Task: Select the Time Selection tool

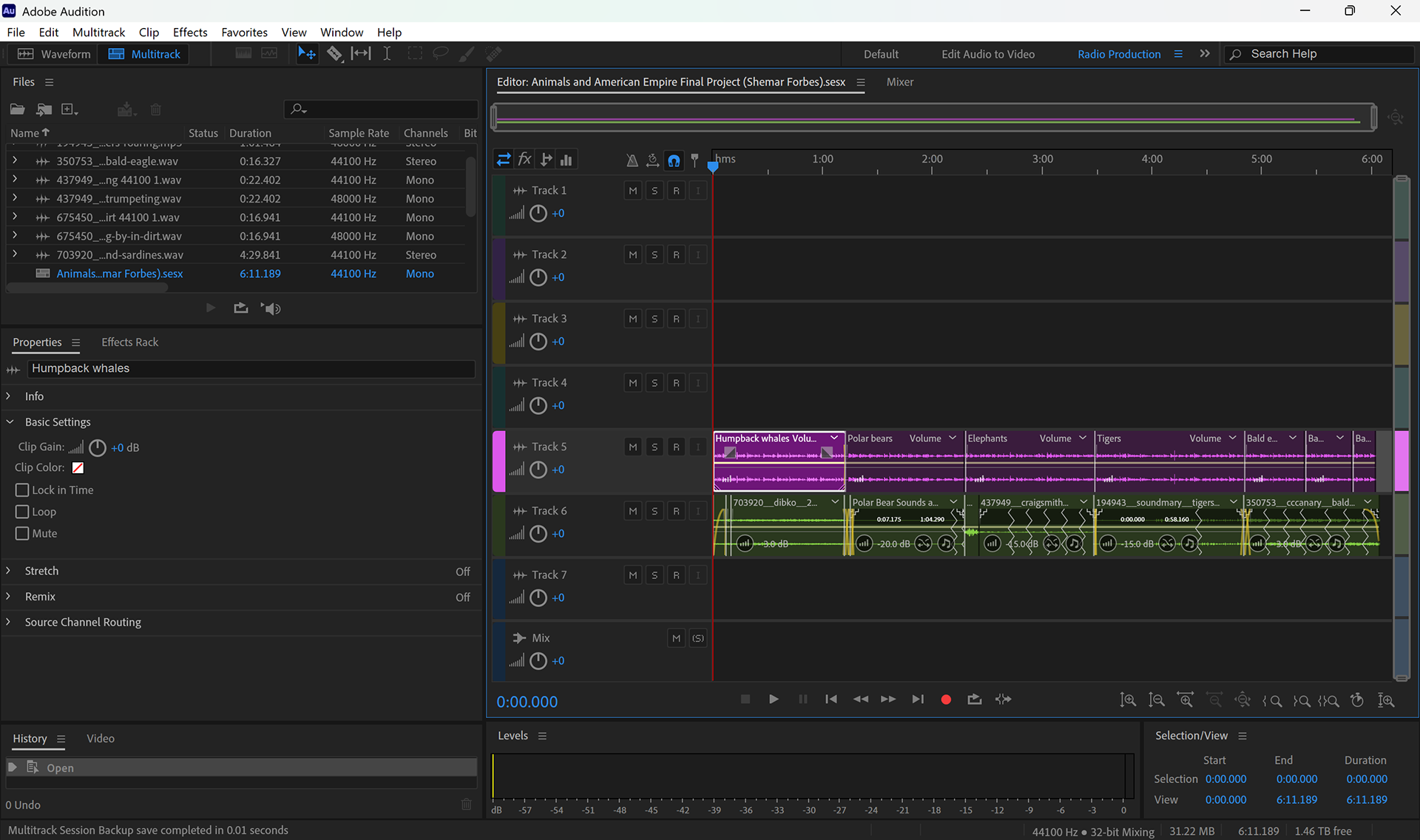Action: 387,54
